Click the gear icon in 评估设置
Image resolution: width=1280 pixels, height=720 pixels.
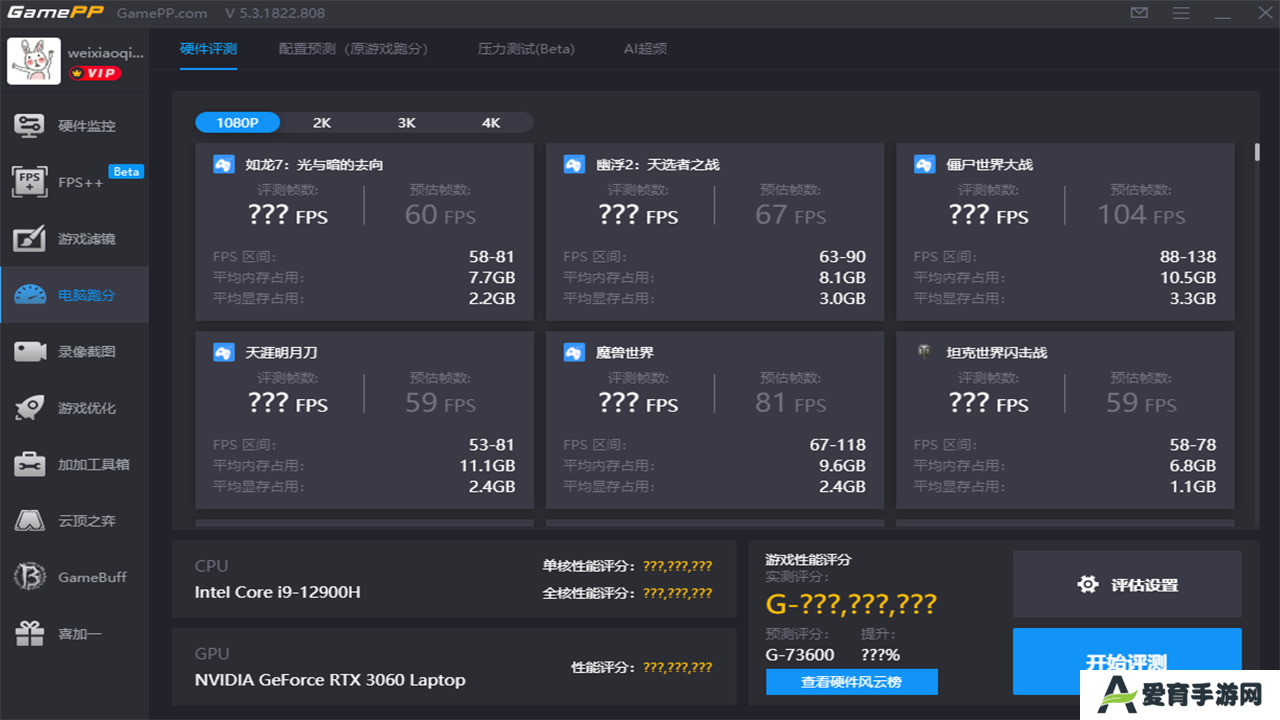coord(1088,584)
